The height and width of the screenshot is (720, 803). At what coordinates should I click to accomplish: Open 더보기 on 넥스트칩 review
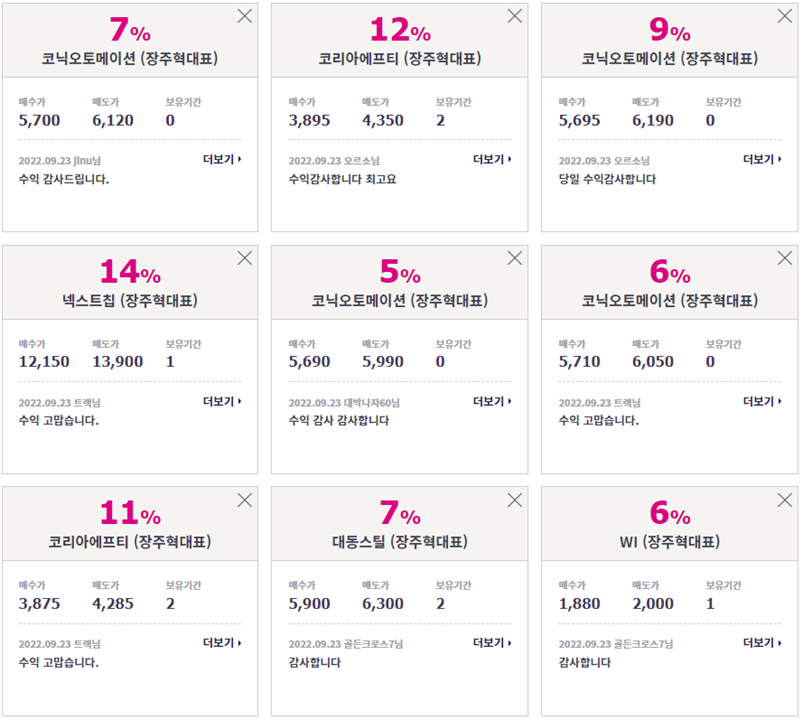(222, 401)
